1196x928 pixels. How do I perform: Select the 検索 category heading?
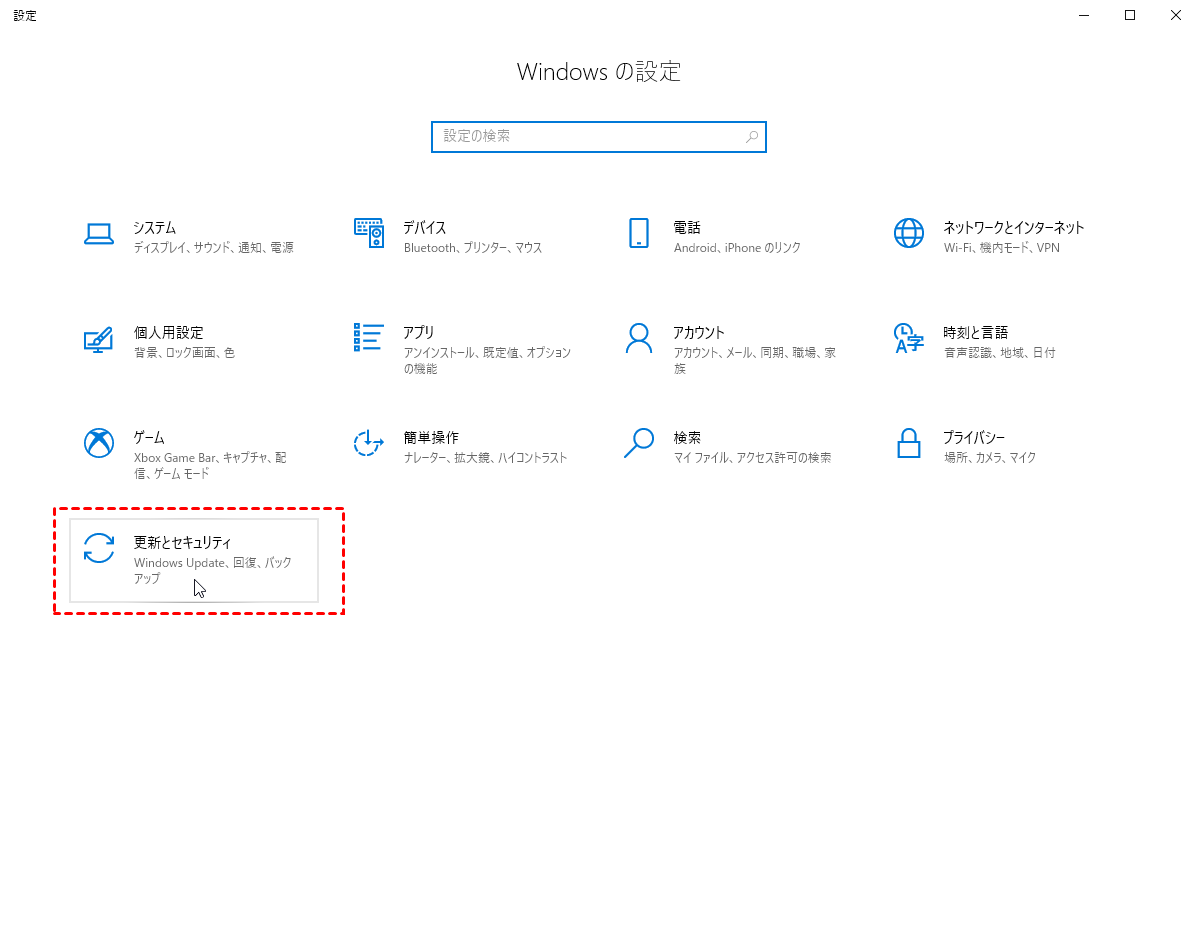686,437
